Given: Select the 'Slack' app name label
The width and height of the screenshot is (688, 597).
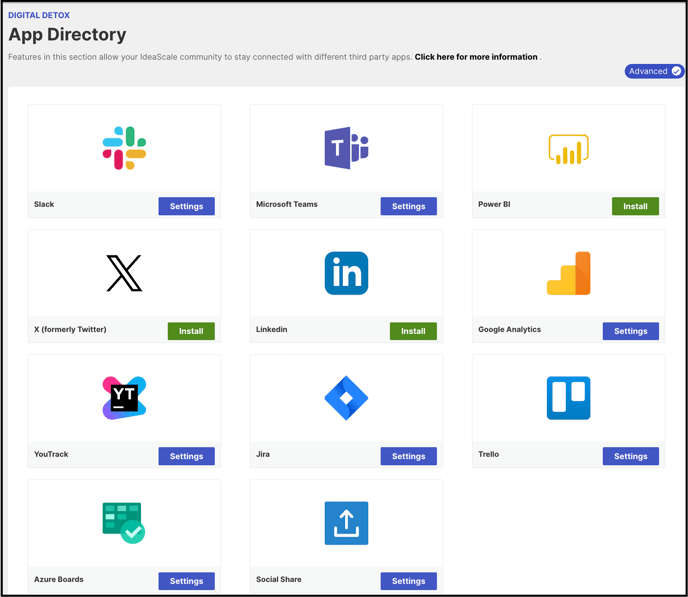Looking at the screenshot, I should click(x=44, y=204).
